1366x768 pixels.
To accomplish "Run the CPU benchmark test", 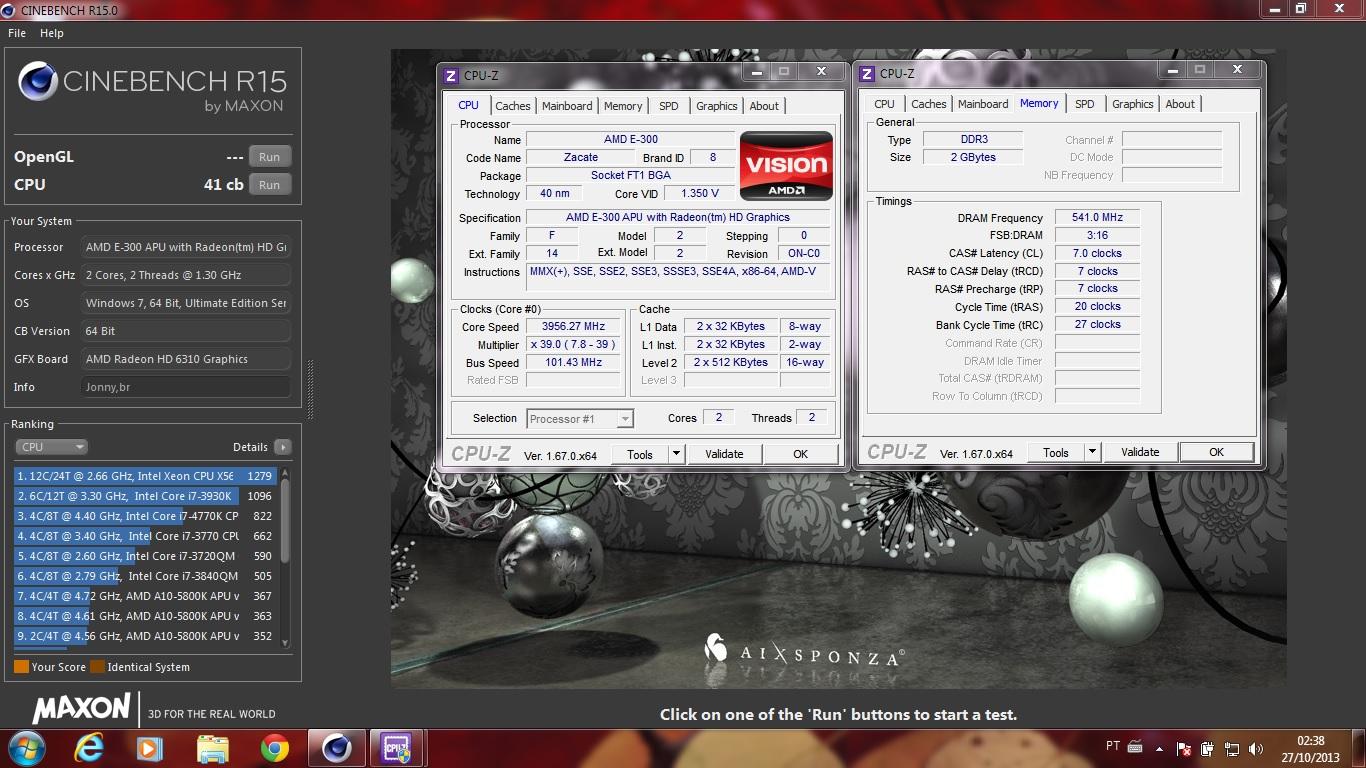I will click(x=269, y=185).
